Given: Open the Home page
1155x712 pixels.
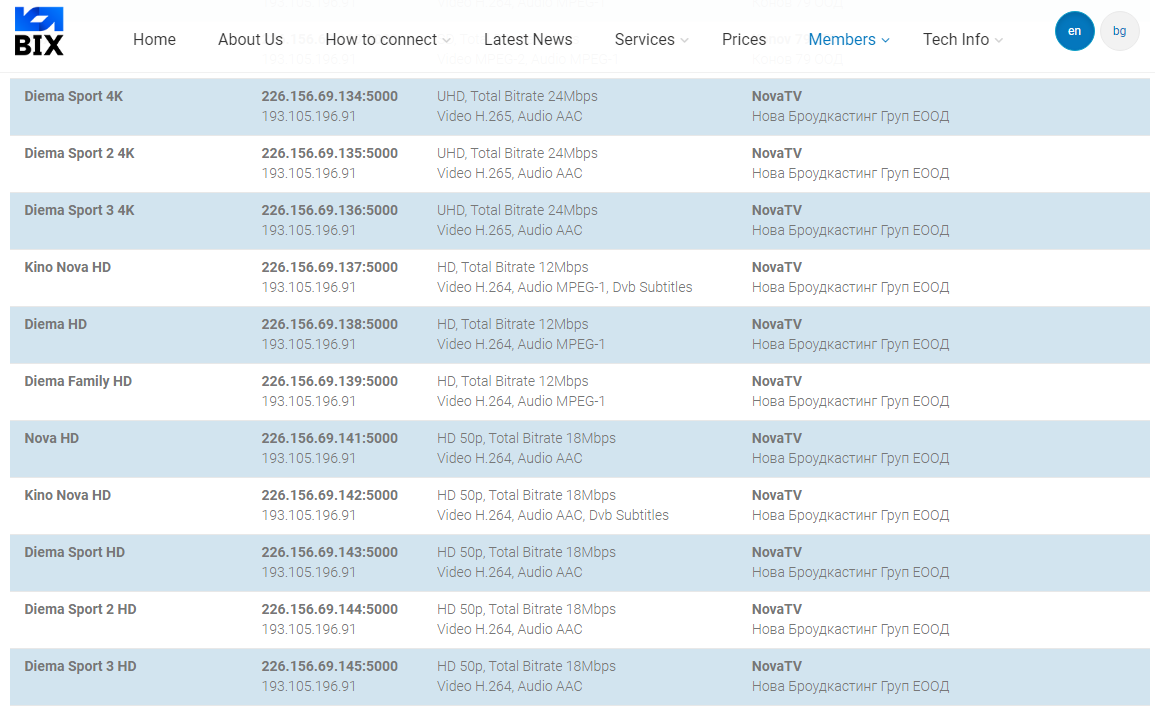Looking at the screenshot, I should [154, 40].
